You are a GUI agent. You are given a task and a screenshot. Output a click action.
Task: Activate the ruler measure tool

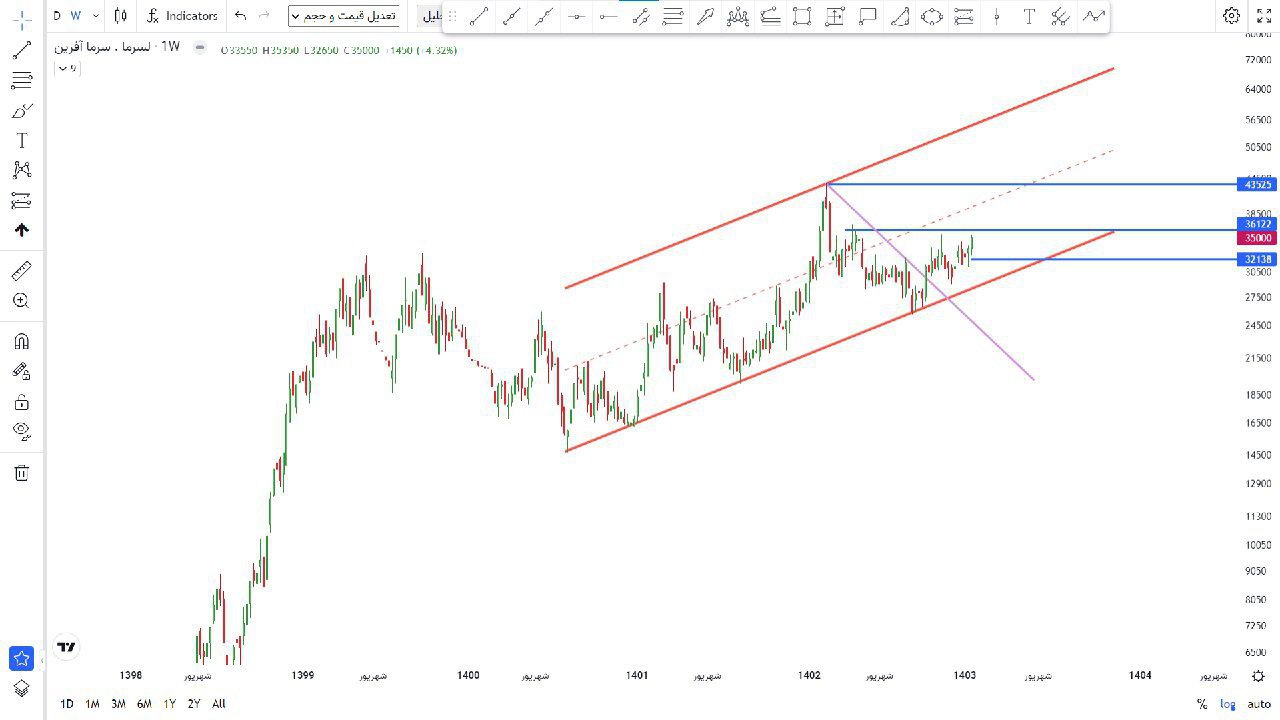[x=21, y=270]
